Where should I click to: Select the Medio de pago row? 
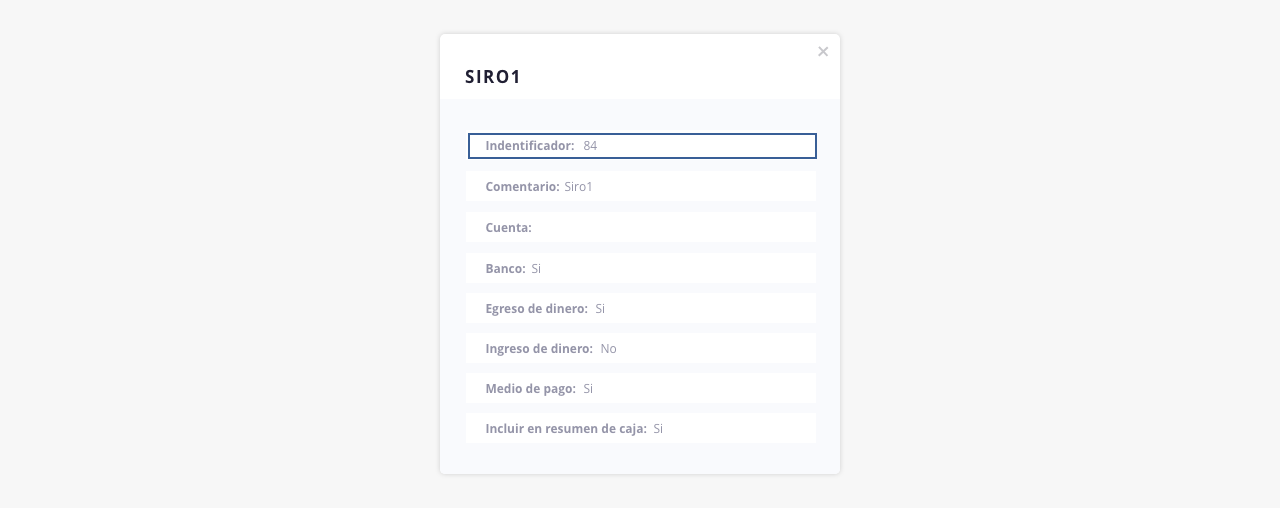641,388
